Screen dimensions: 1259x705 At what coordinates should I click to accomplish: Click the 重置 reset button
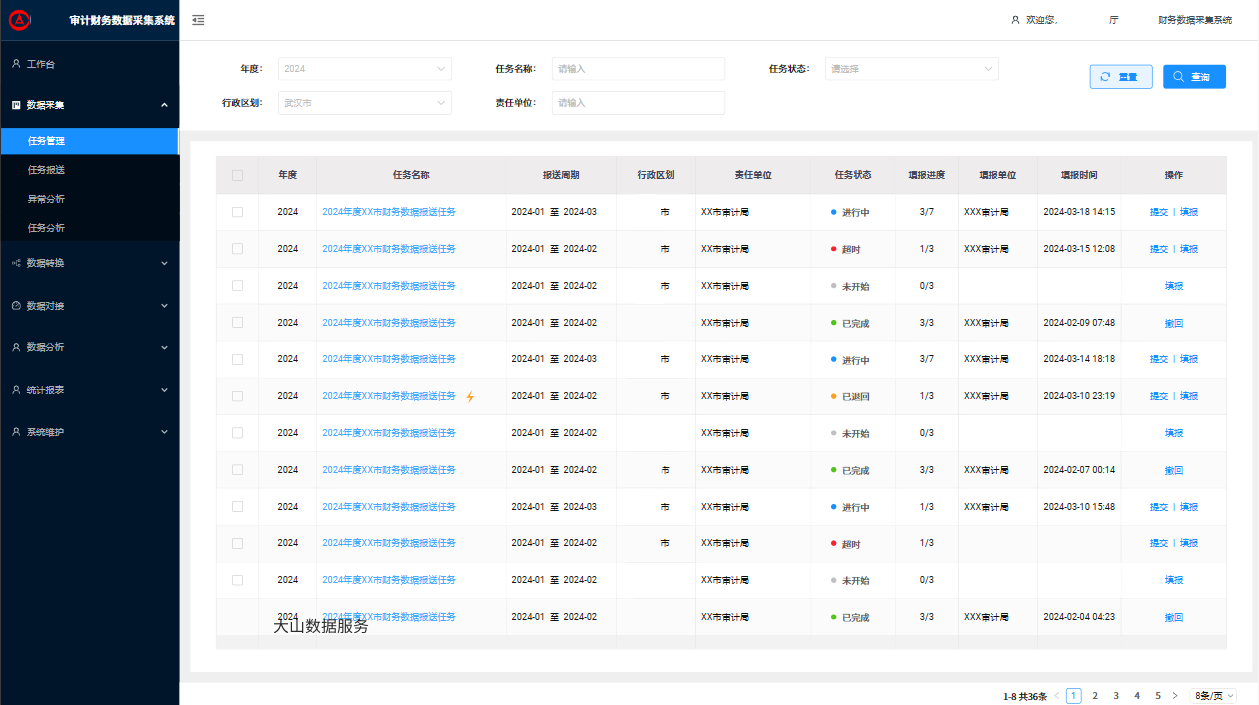coord(1121,77)
